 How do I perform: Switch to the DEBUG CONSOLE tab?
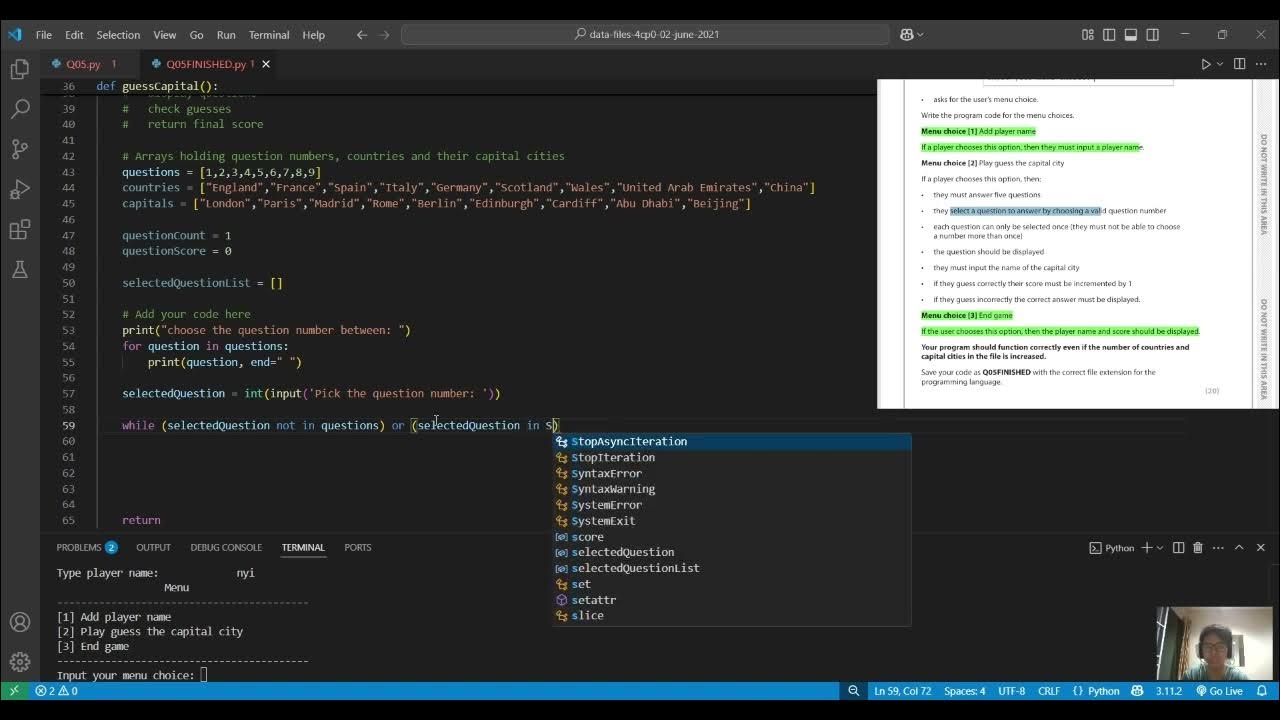226,547
